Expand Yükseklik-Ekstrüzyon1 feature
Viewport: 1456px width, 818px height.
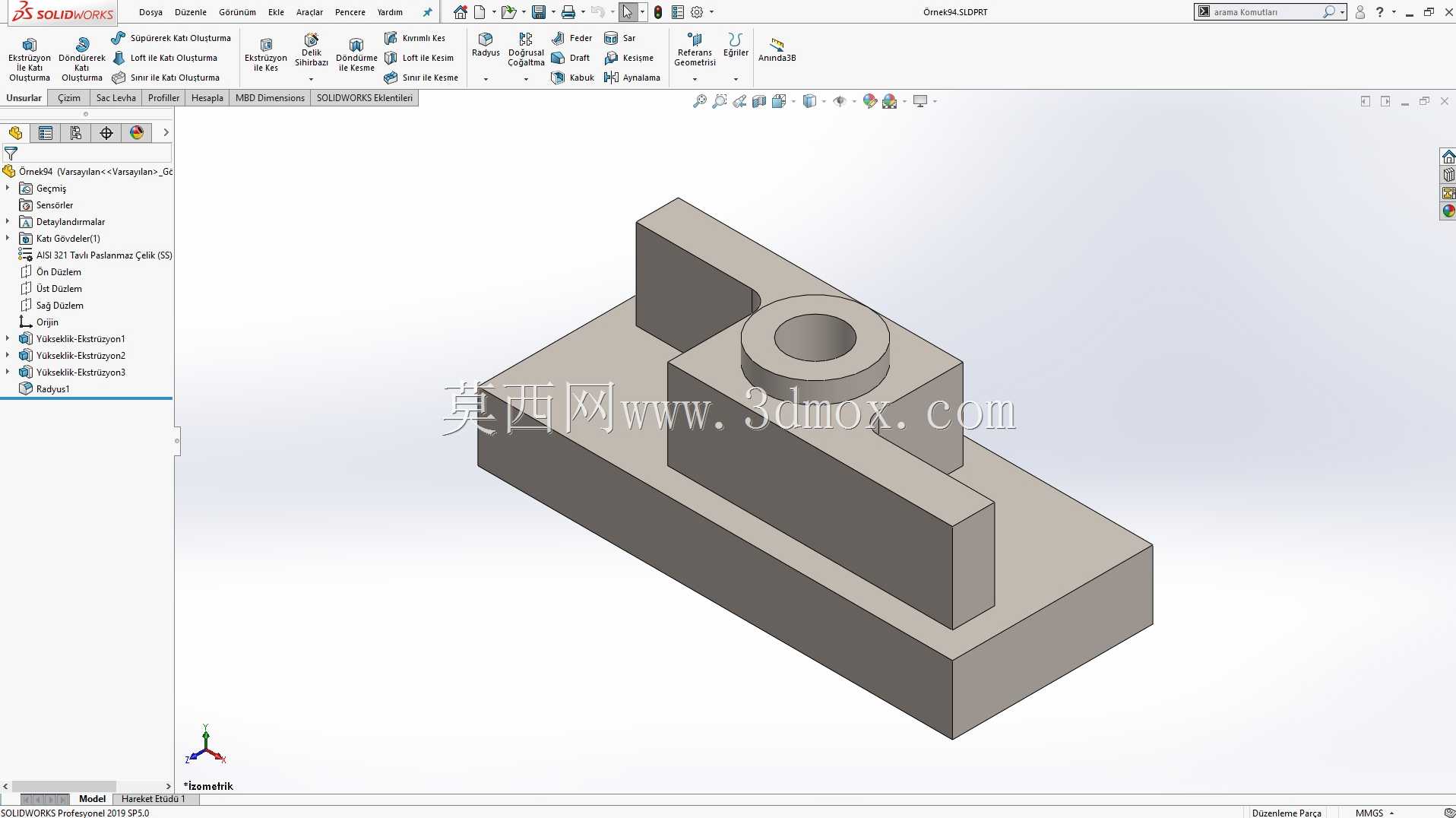(8, 338)
